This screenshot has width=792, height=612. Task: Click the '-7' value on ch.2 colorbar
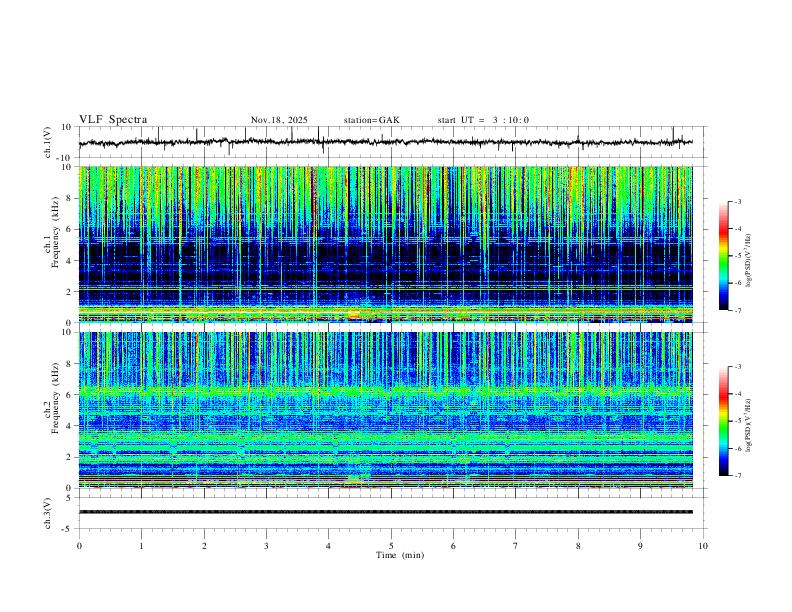coord(737,476)
